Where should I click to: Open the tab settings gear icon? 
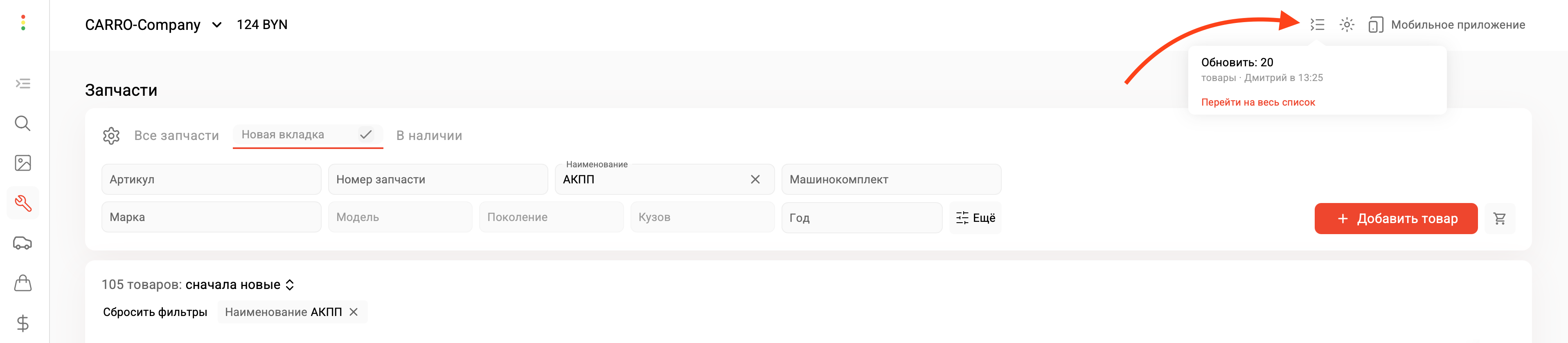111,135
